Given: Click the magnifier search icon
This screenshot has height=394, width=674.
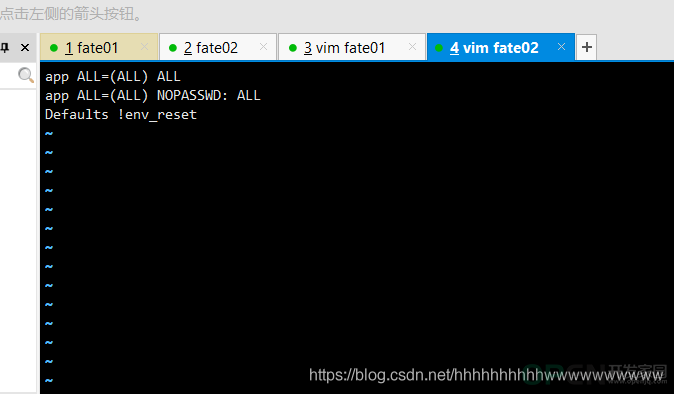Looking at the screenshot, I should (x=26, y=75).
